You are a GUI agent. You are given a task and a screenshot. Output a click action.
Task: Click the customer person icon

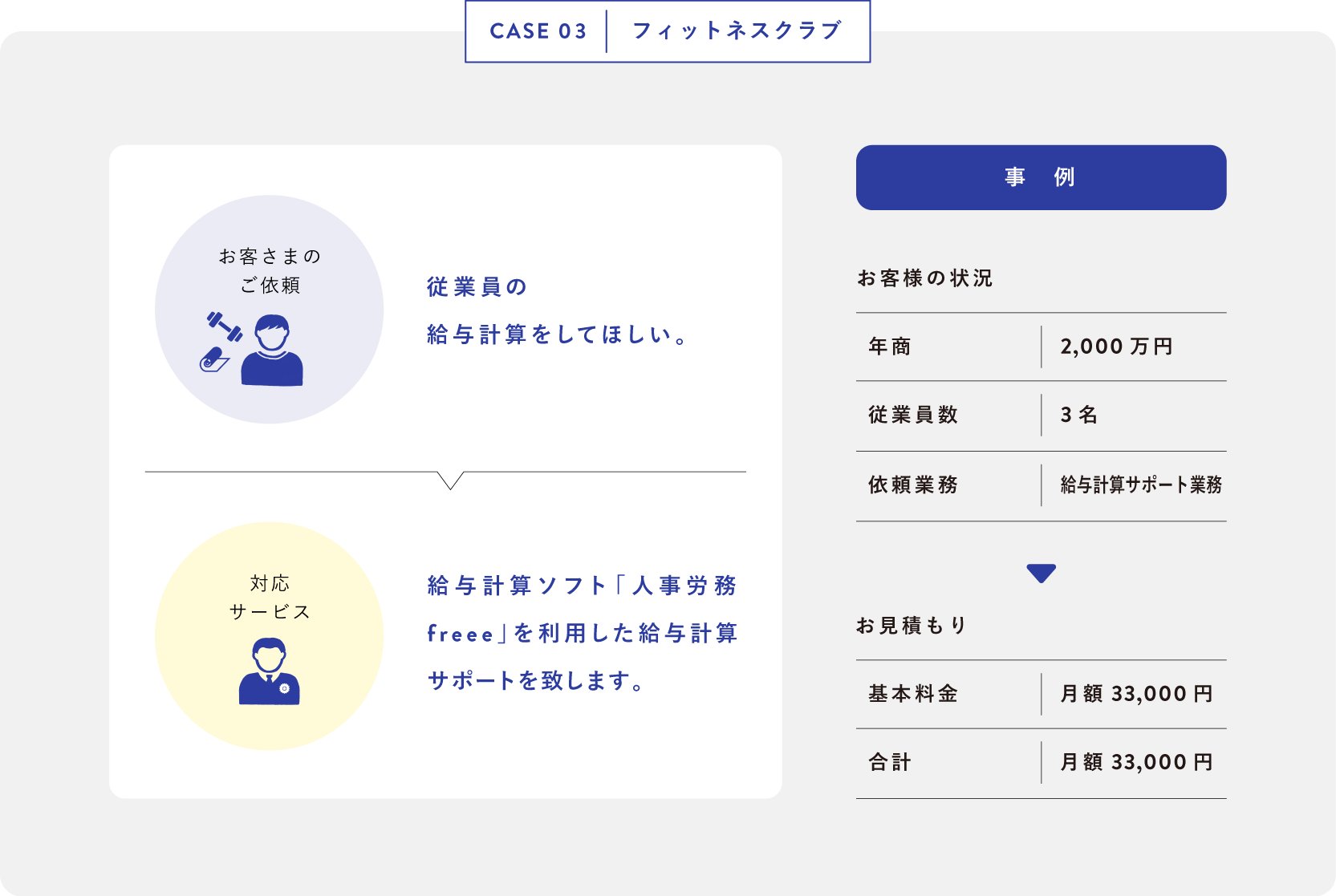tap(272, 351)
